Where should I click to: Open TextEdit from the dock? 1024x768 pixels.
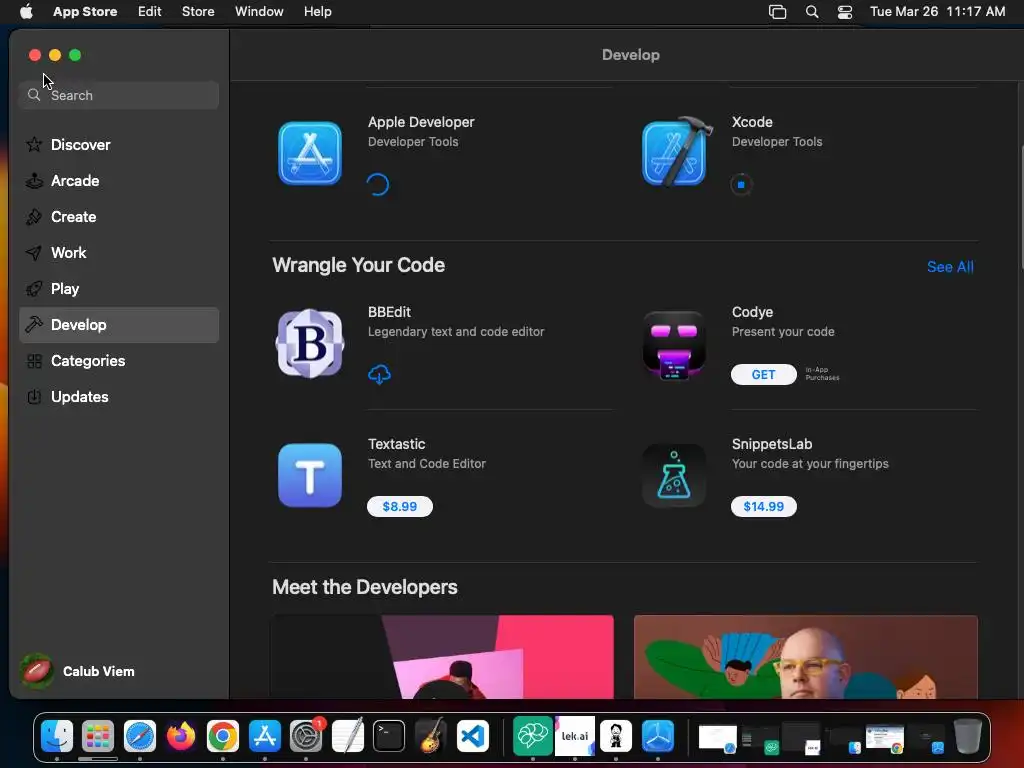(x=347, y=736)
